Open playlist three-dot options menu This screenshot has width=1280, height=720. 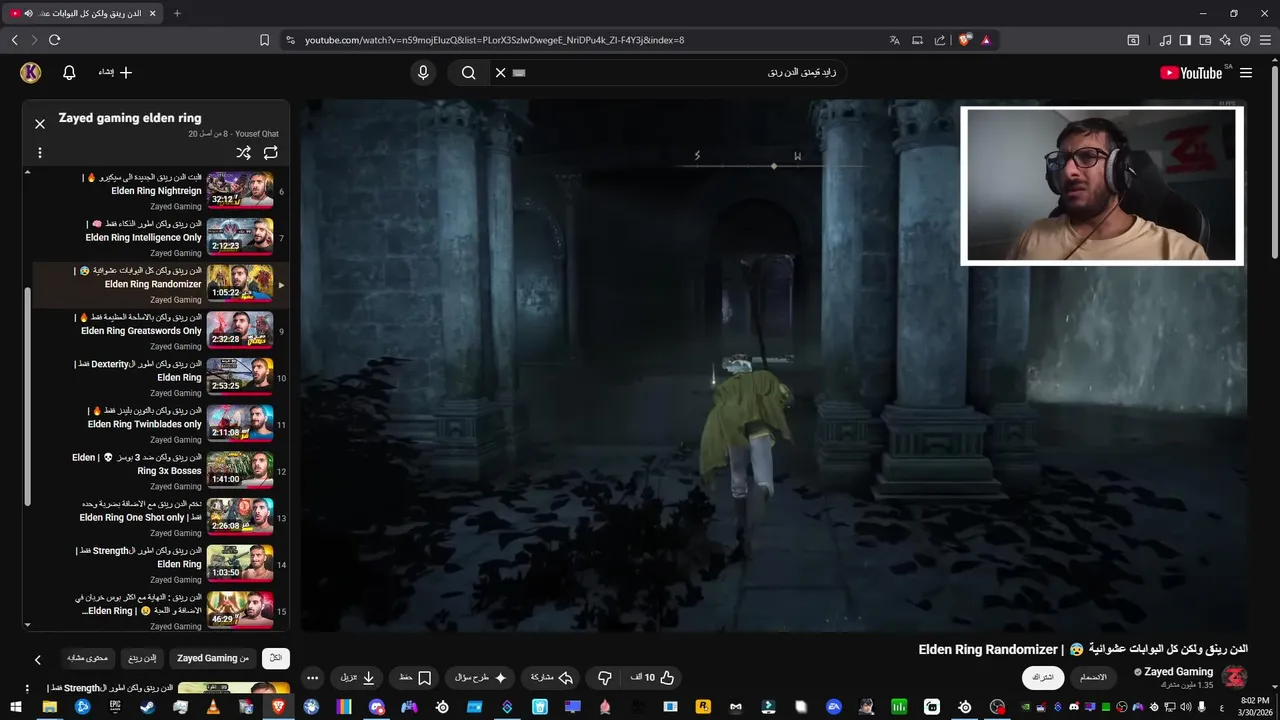pyautogui.click(x=40, y=153)
